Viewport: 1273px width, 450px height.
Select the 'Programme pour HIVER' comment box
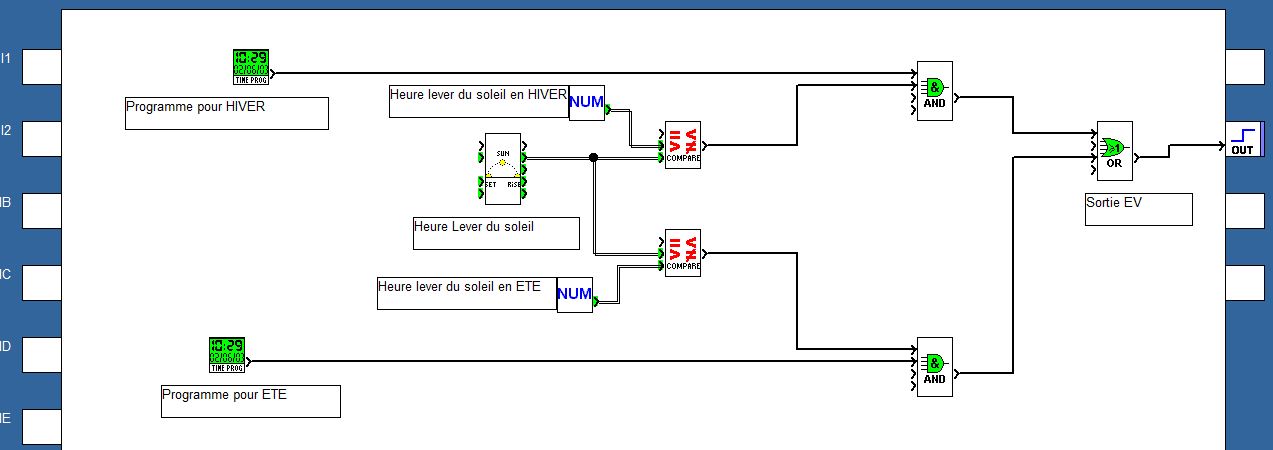tap(227, 113)
